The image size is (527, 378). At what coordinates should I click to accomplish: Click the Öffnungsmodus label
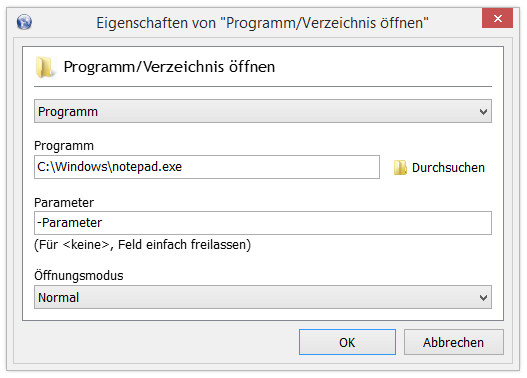click(x=79, y=276)
